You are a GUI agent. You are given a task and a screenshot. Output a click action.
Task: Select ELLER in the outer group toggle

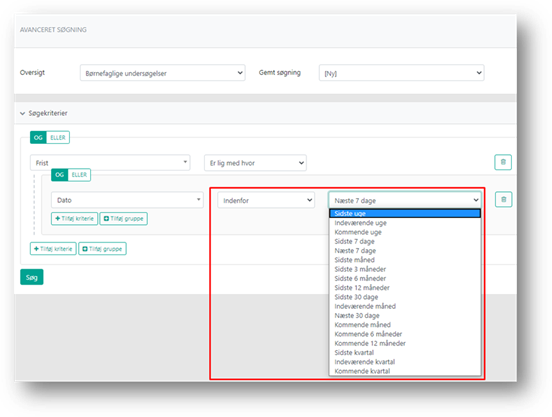(58, 137)
